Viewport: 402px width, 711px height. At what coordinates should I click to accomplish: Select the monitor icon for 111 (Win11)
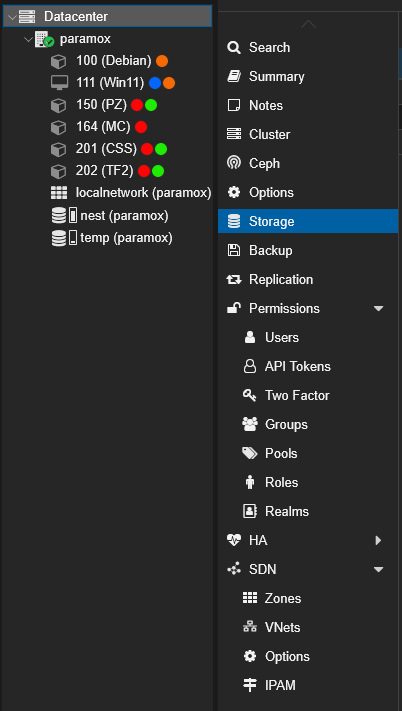pos(59,83)
